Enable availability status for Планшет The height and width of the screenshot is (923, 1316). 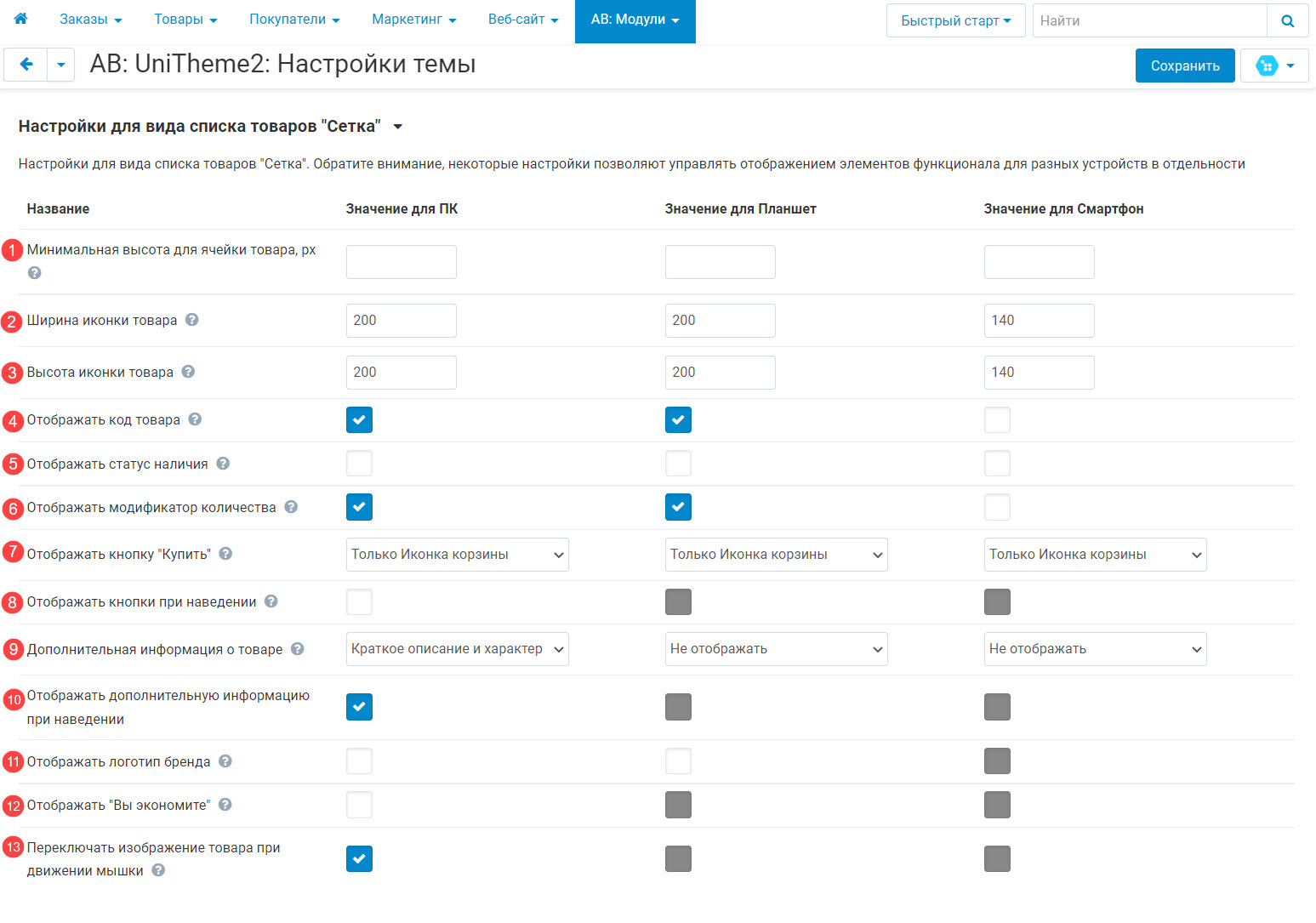[x=678, y=464]
